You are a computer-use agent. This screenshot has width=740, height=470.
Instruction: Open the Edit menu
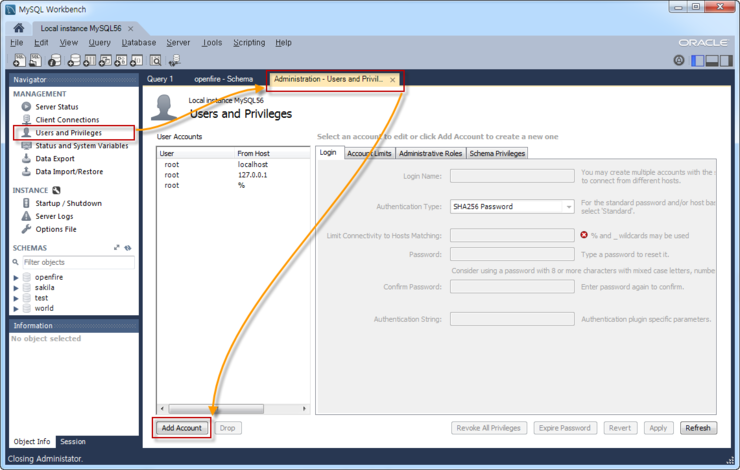(x=41, y=42)
